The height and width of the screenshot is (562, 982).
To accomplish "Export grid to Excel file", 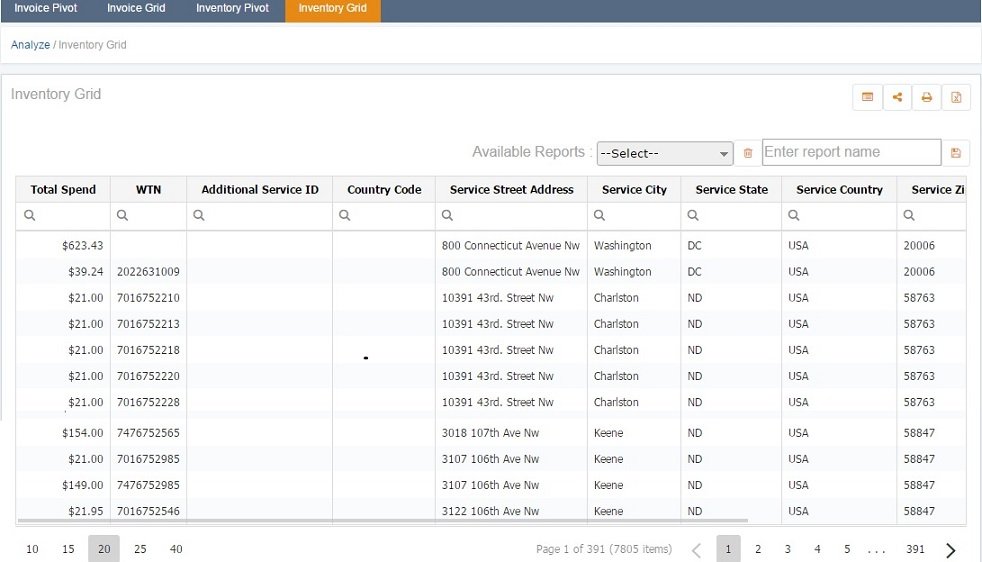I will [956, 97].
